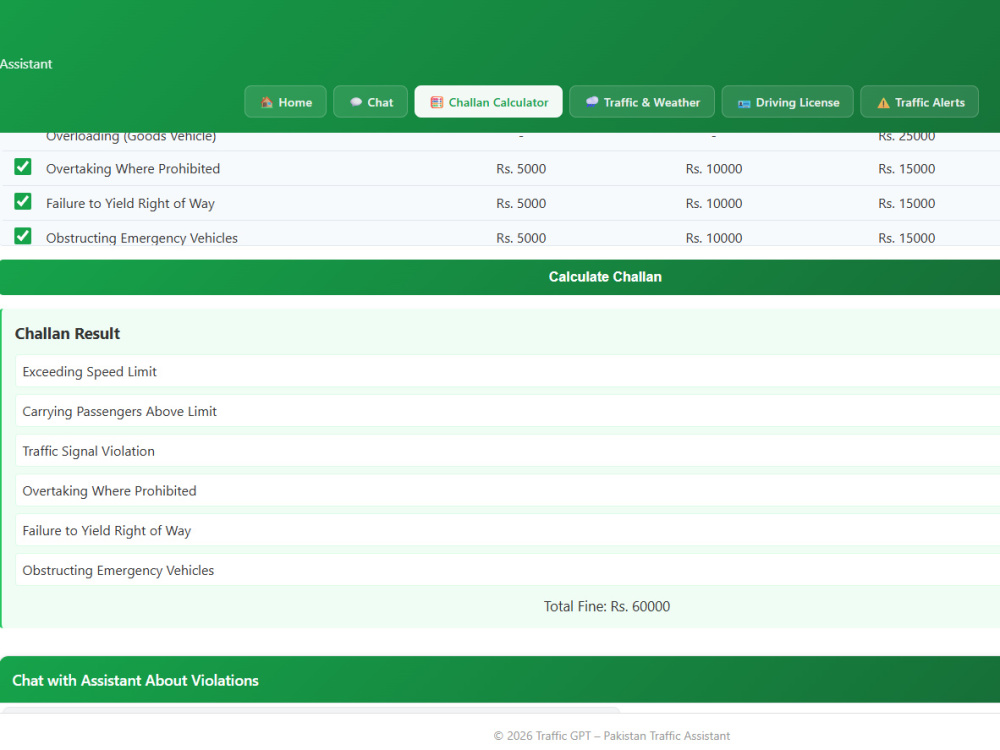Select Traffic Signal Violation result entry
Viewport: 1000px width, 750px height.
[x=508, y=451]
